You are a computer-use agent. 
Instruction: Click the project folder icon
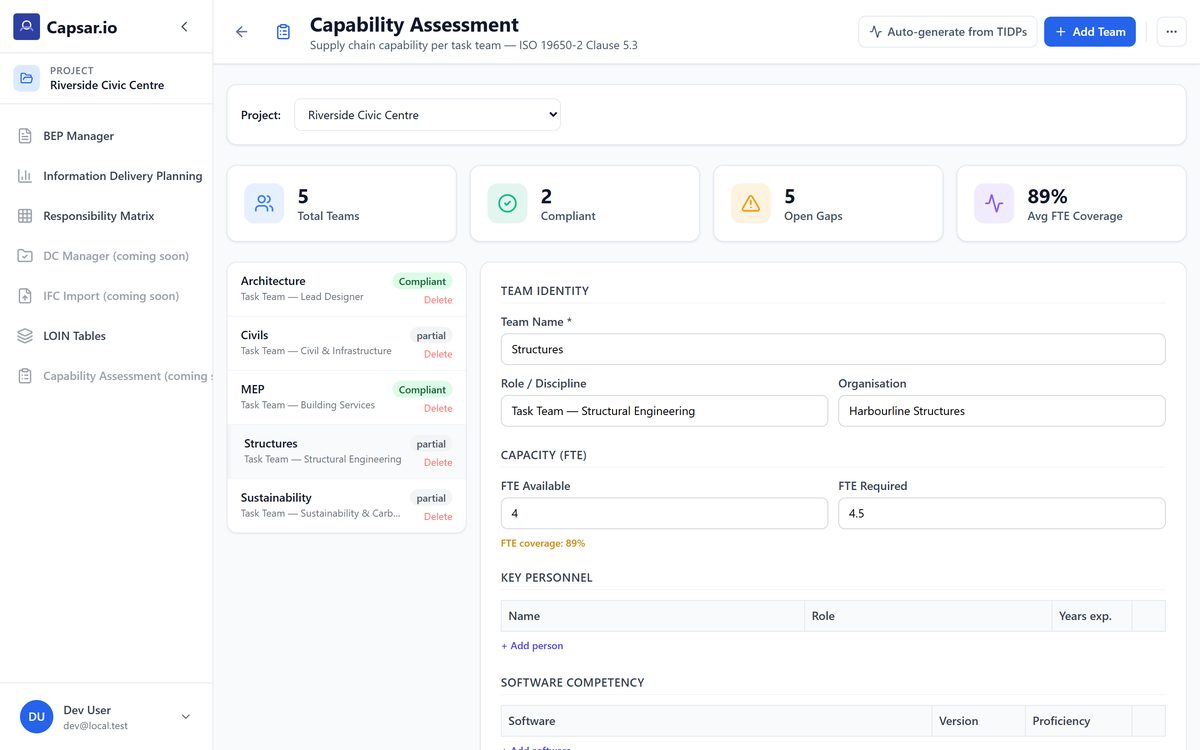click(27, 78)
